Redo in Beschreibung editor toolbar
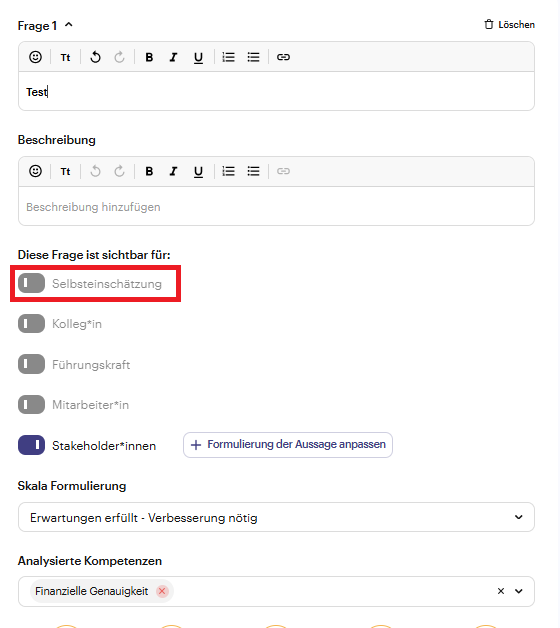Viewport: 560px width, 628px height. (x=119, y=171)
